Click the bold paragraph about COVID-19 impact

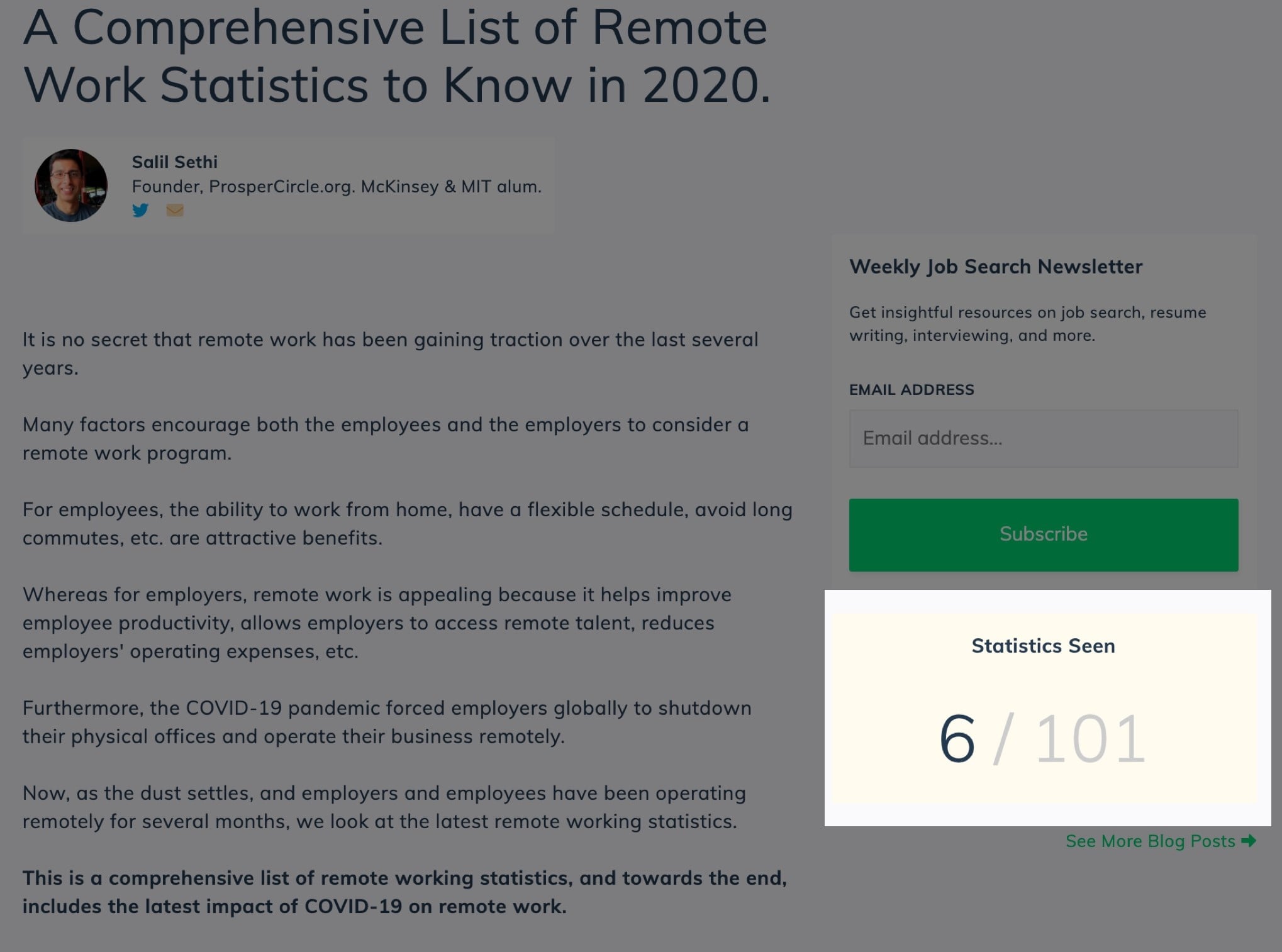point(404,892)
